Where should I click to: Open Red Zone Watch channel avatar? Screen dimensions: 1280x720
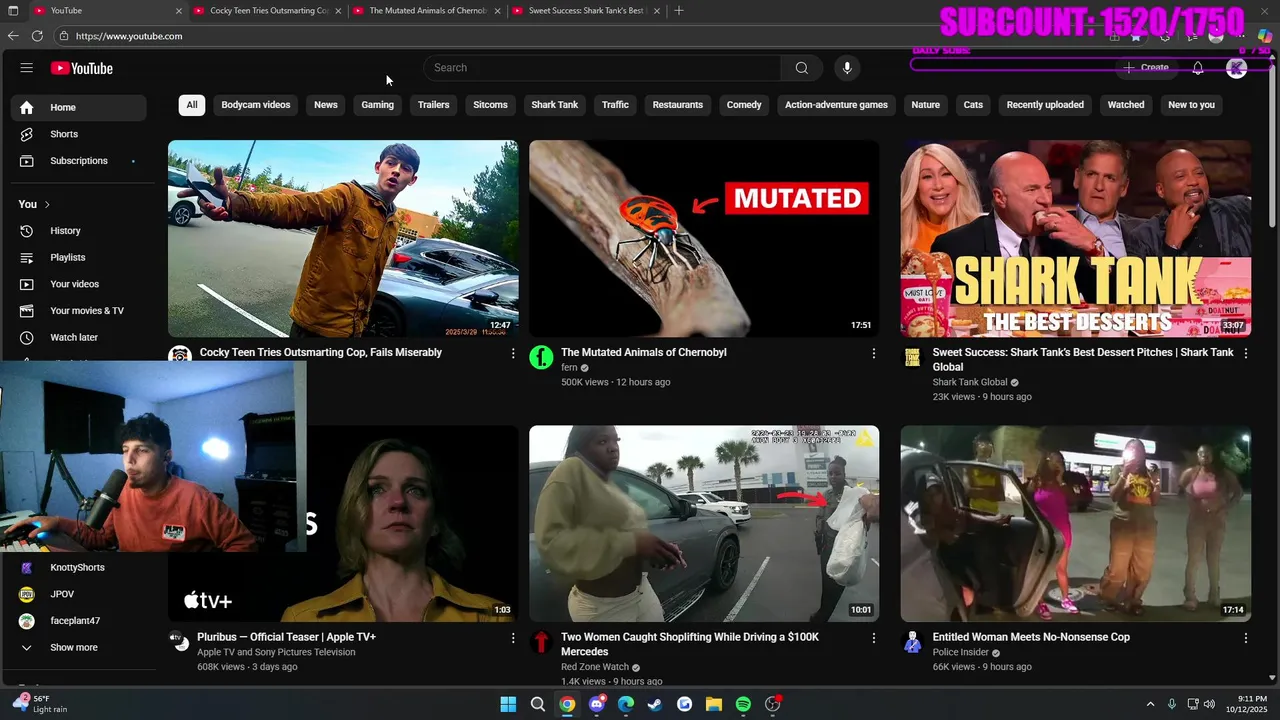click(x=541, y=642)
